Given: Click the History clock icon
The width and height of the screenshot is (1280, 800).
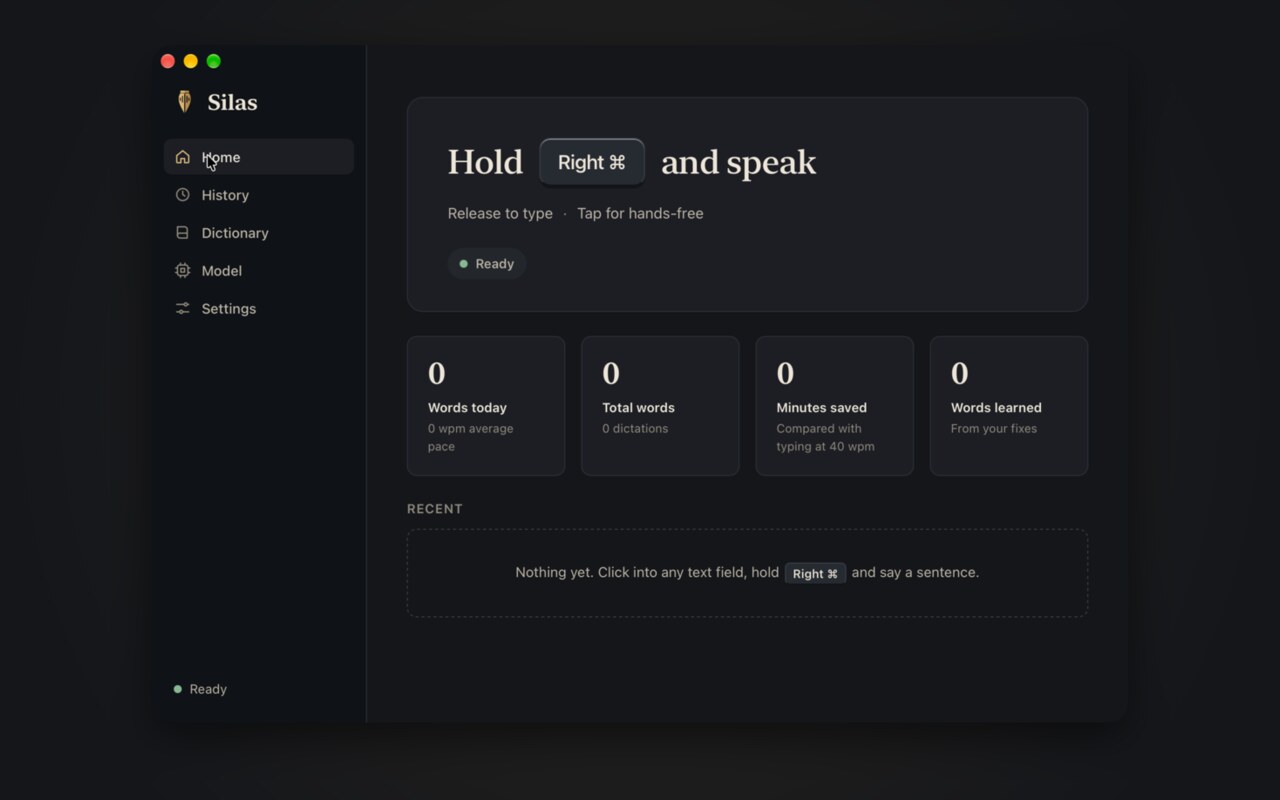Looking at the screenshot, I should 182,195.
